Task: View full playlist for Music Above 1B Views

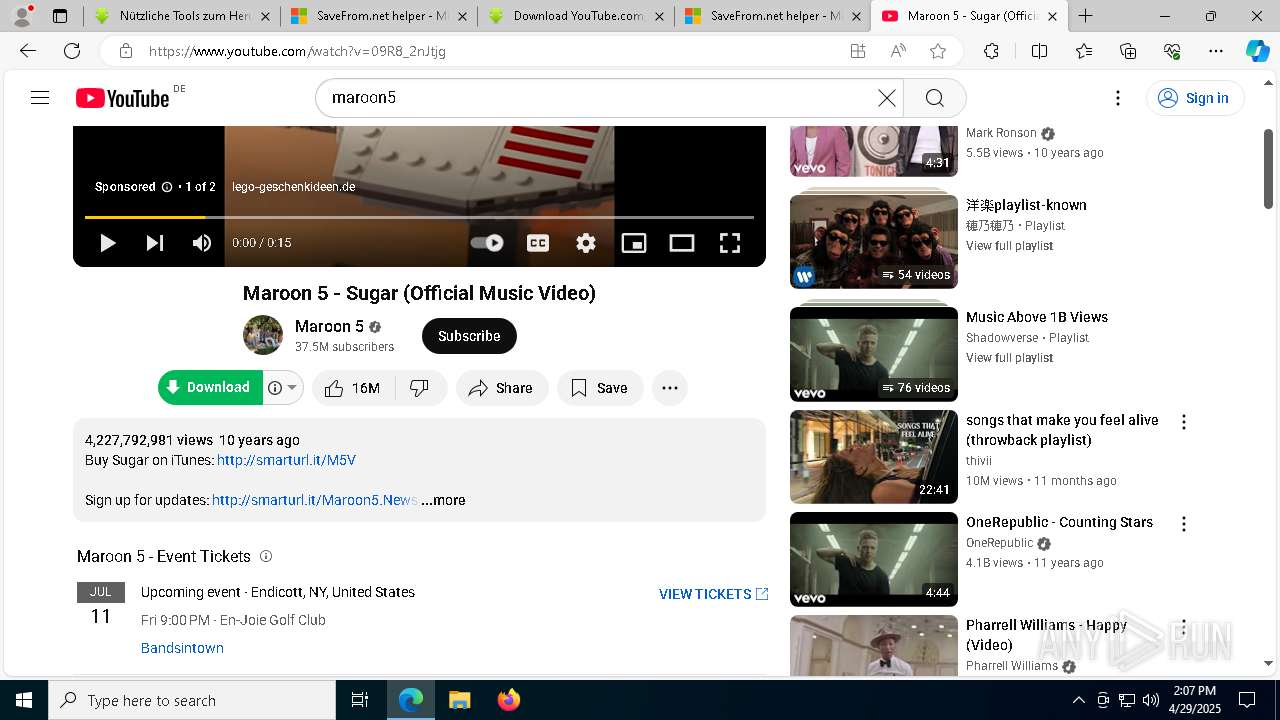Action: point(1009,358)
